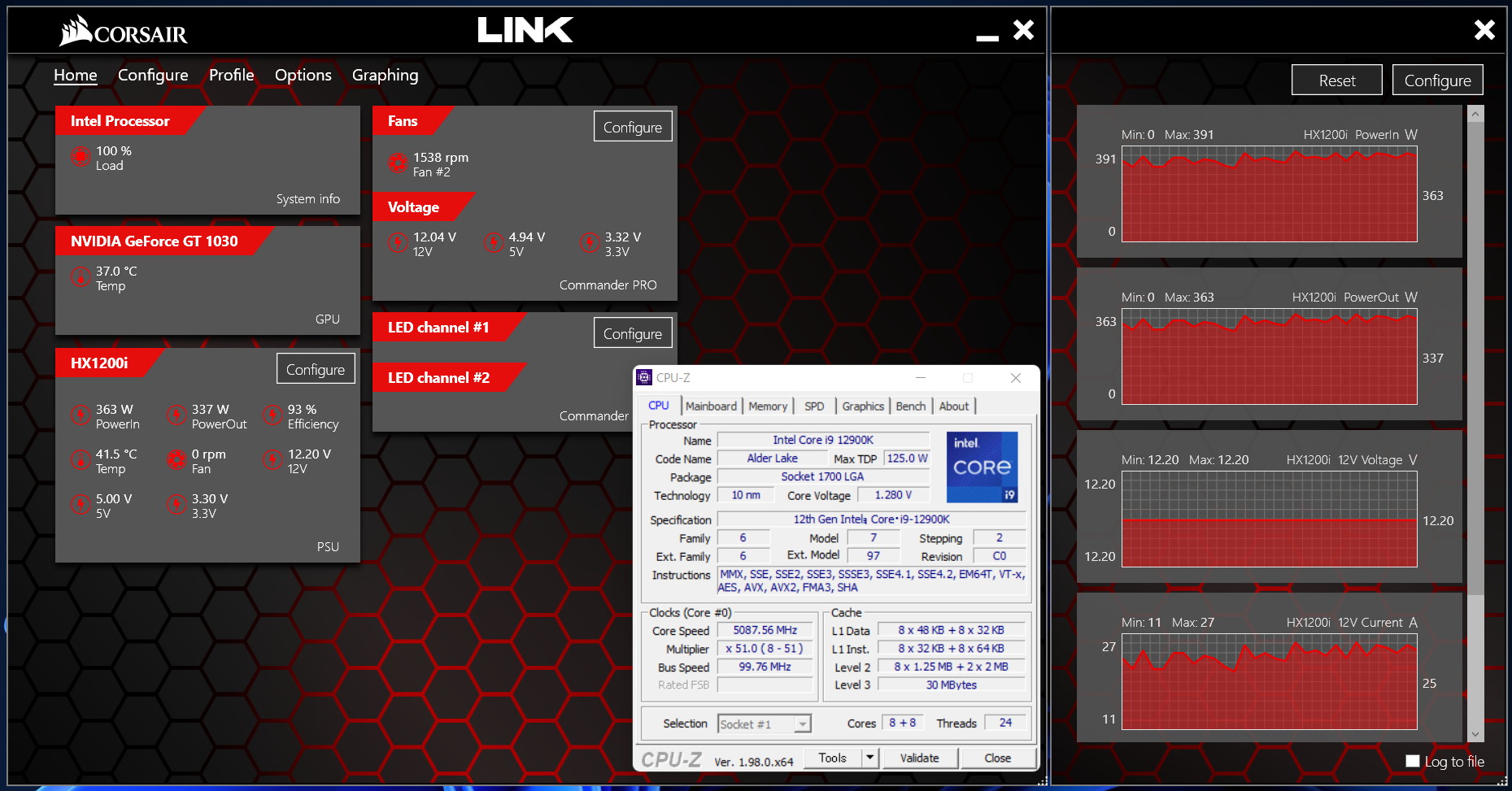The image size is (1512, 791).
Task: Click the CPU-Z window title icon
Action: [x=644, y=377]
